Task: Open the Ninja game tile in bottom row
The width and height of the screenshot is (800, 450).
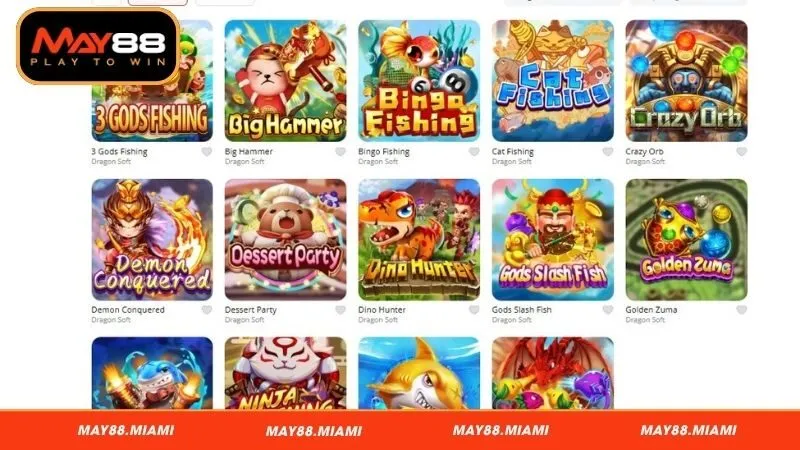Action: coord(285,373)
